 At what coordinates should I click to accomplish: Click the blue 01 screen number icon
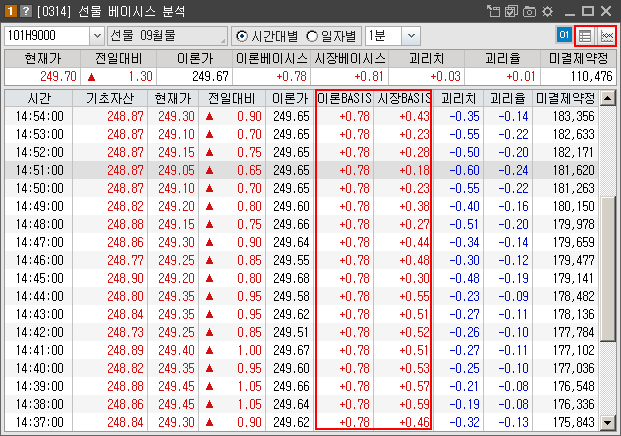[564, 36]
